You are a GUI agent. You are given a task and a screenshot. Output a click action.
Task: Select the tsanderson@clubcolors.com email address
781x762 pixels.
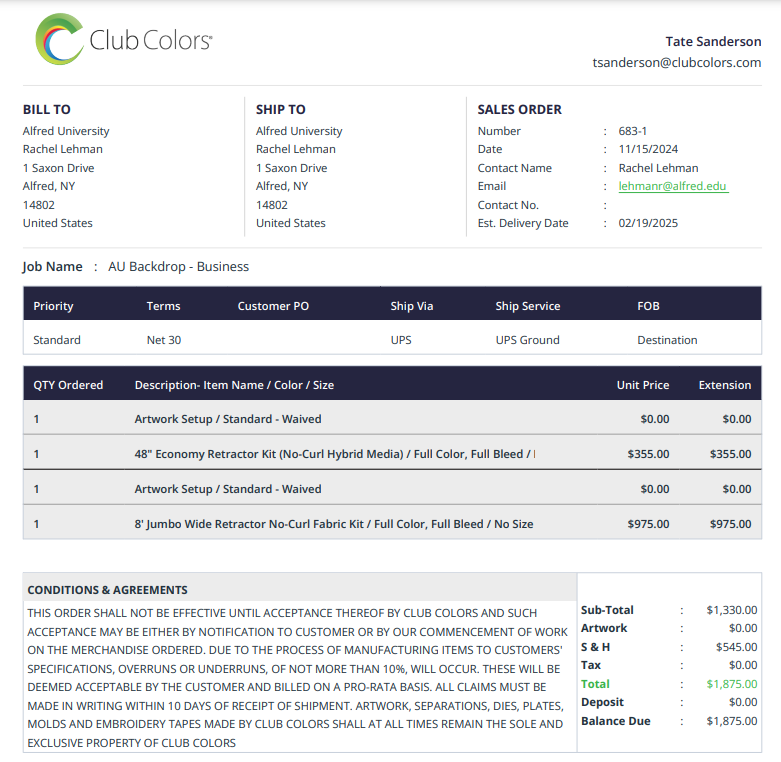point(676,63)
